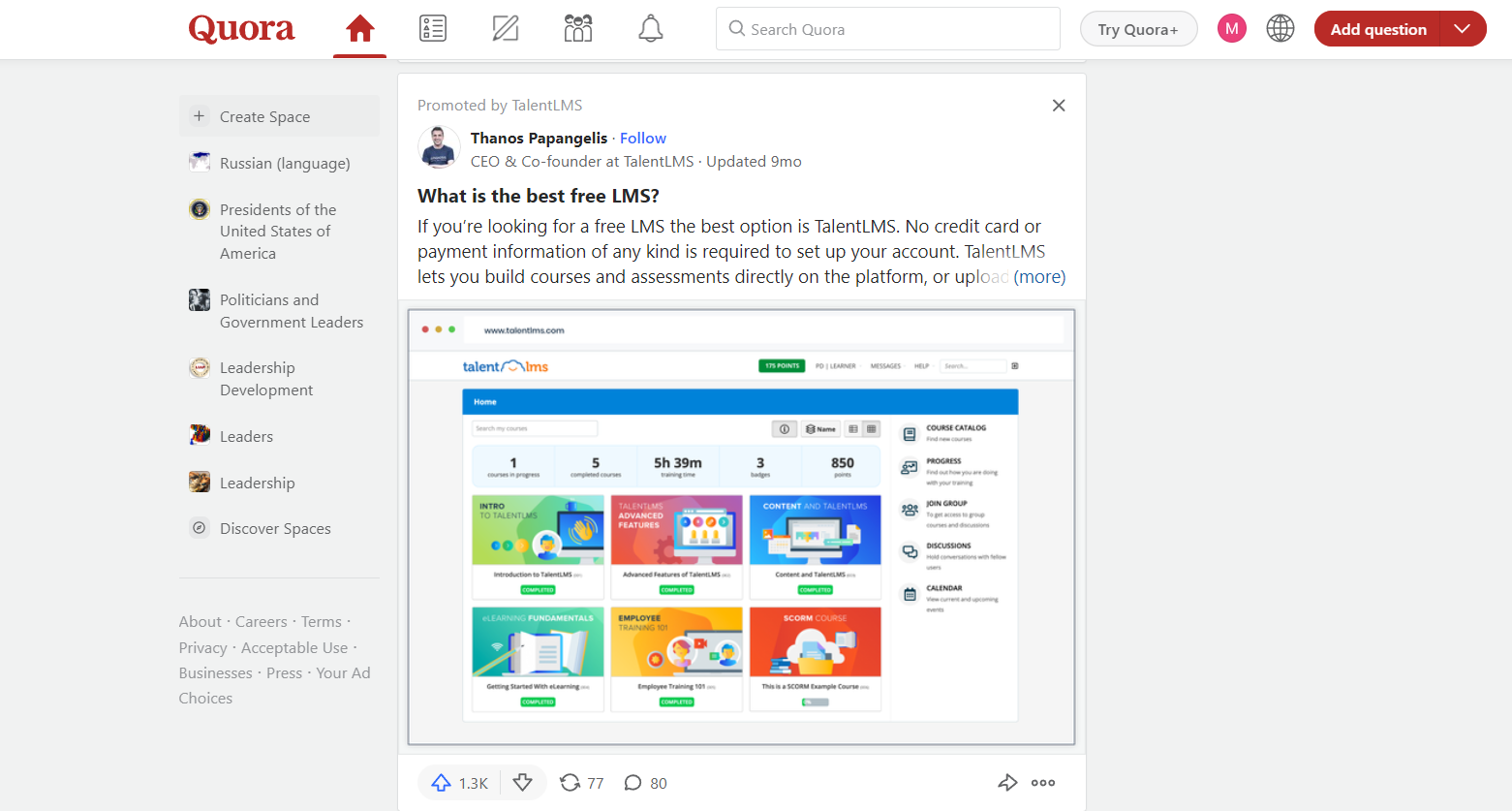Image resolution: width=1512 pixels, height=811 pixels.
Task: Downvote the TalentLMS answer
Action: click(x=523, y=783)
